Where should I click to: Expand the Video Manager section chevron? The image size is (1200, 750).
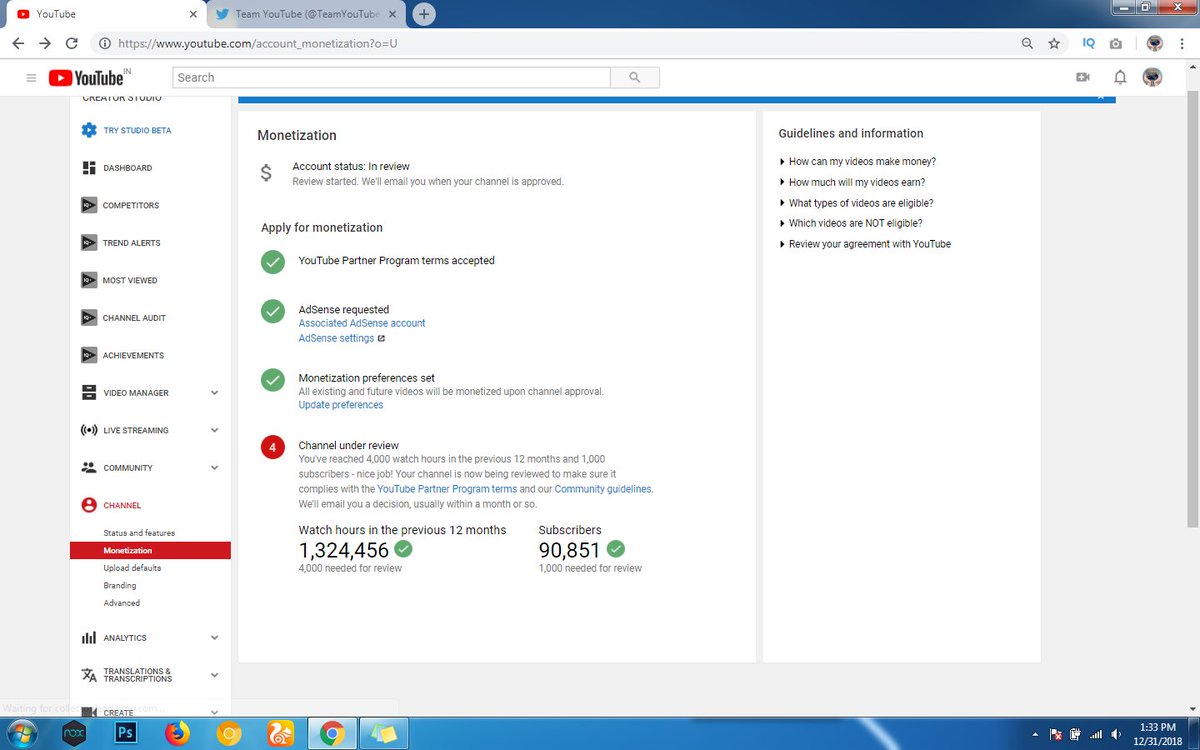(214, 393)
